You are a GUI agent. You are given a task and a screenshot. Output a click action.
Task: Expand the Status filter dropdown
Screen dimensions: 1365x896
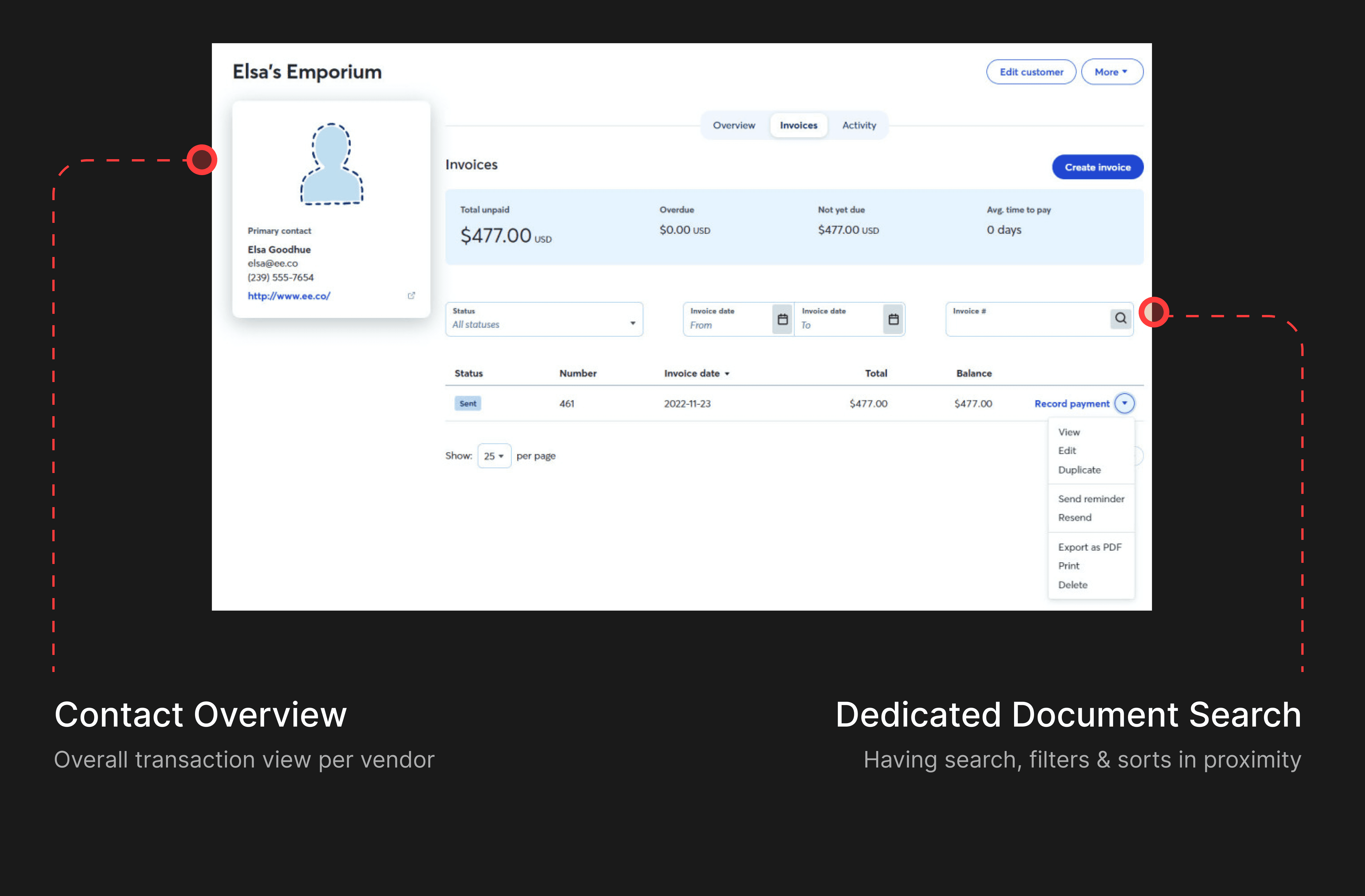[544, 319]
